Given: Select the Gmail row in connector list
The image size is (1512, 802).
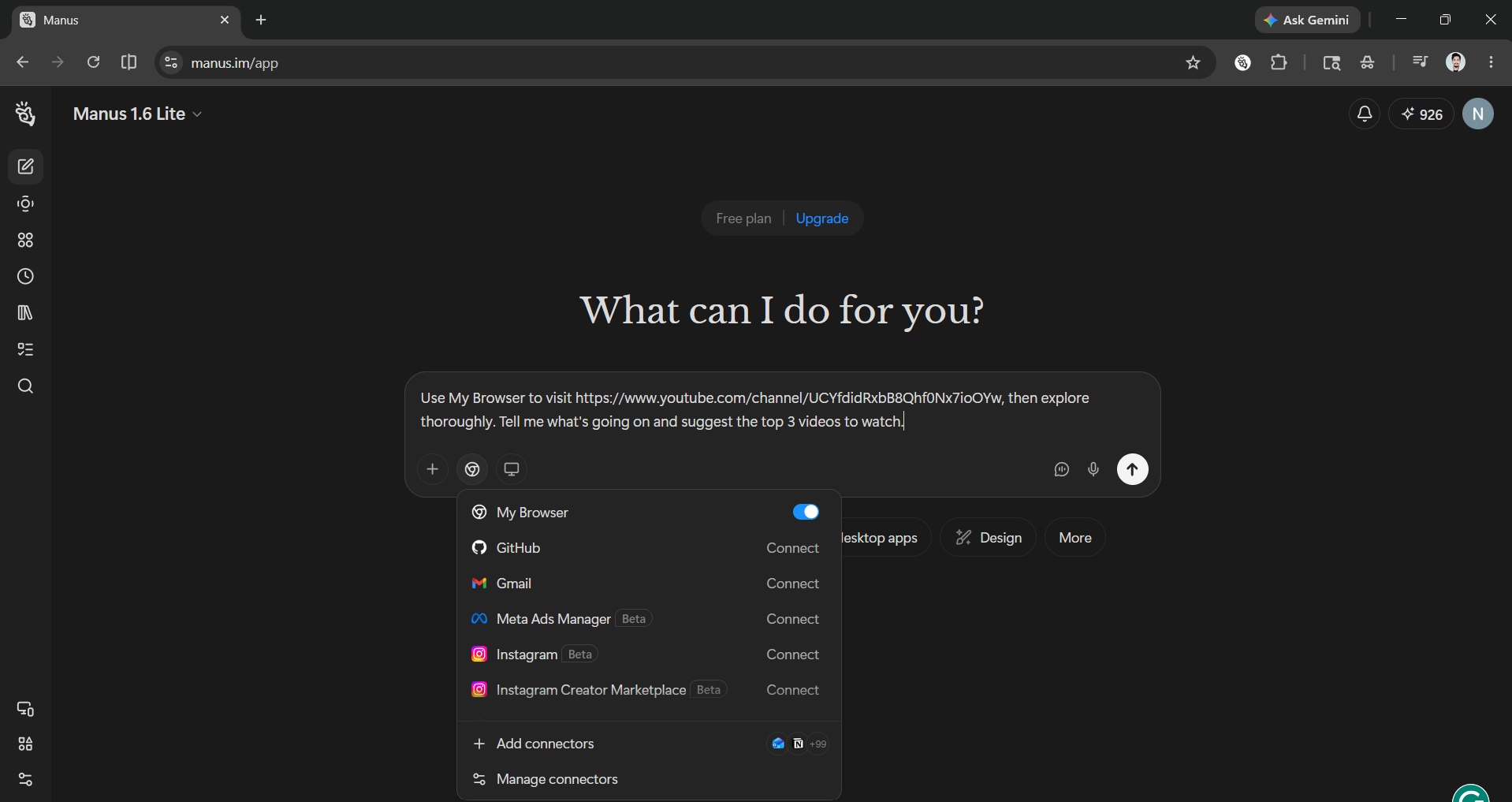Looking at the screenshot, I should (649, 584).
